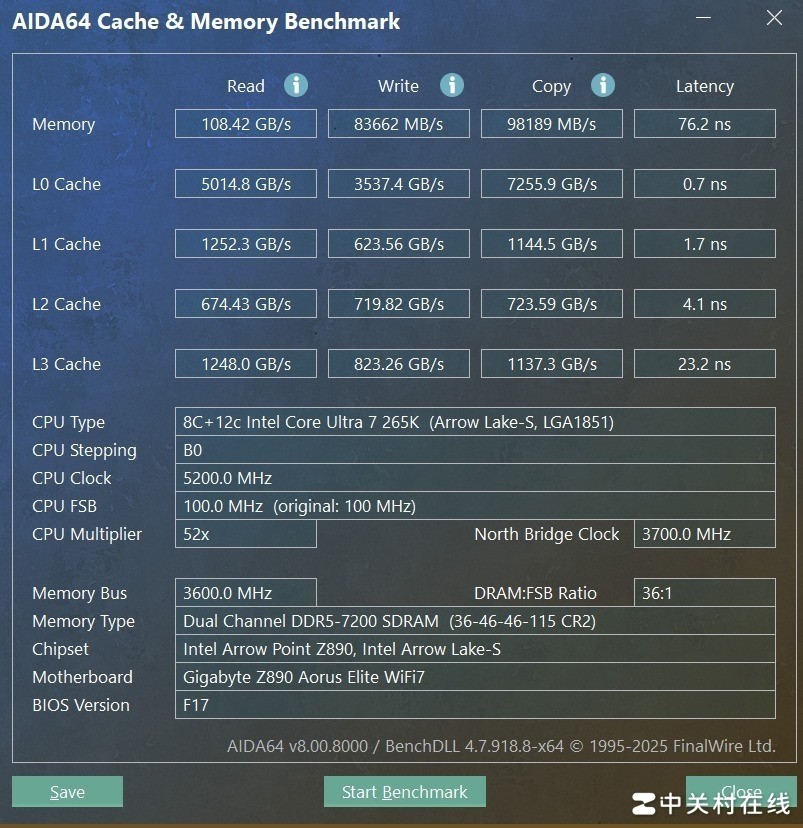The height and width of the screenshot is (828, 803).
Task: Click the BIOS Version field showing F17
Action: pyautogui.click(x=477, y=705)
